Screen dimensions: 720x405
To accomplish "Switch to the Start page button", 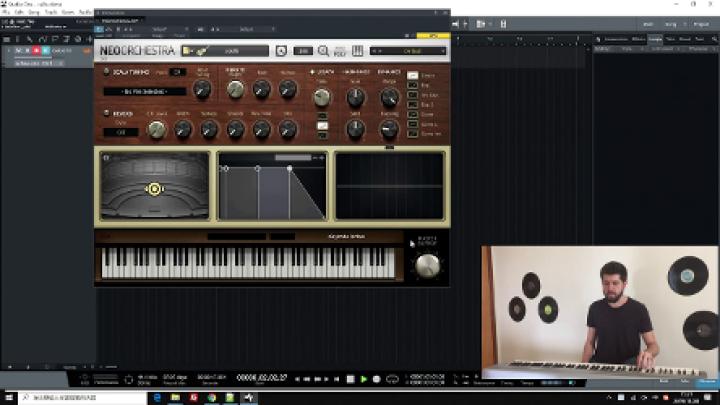I will click(x=648, y=24).
